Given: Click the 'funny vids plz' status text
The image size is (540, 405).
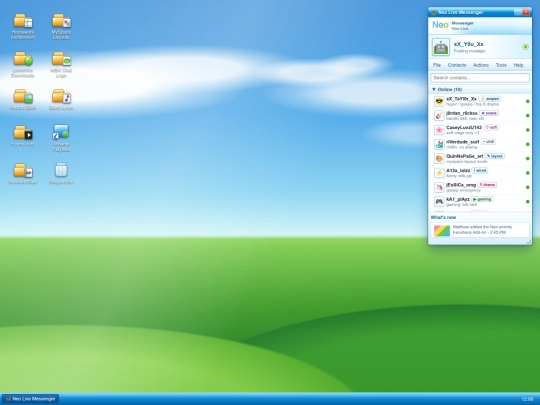Looking at the screenshot, I should pyautogui.click(x=459, y=176).
